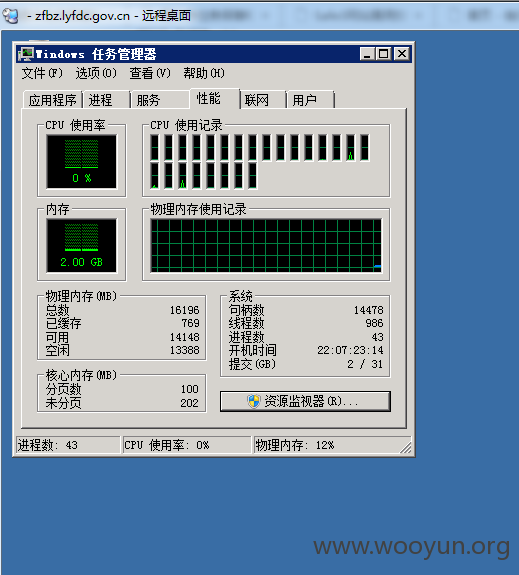Viewport: 519px width, 575px height.
Task: Click available memory value 14148
Action: coord(184,337)
